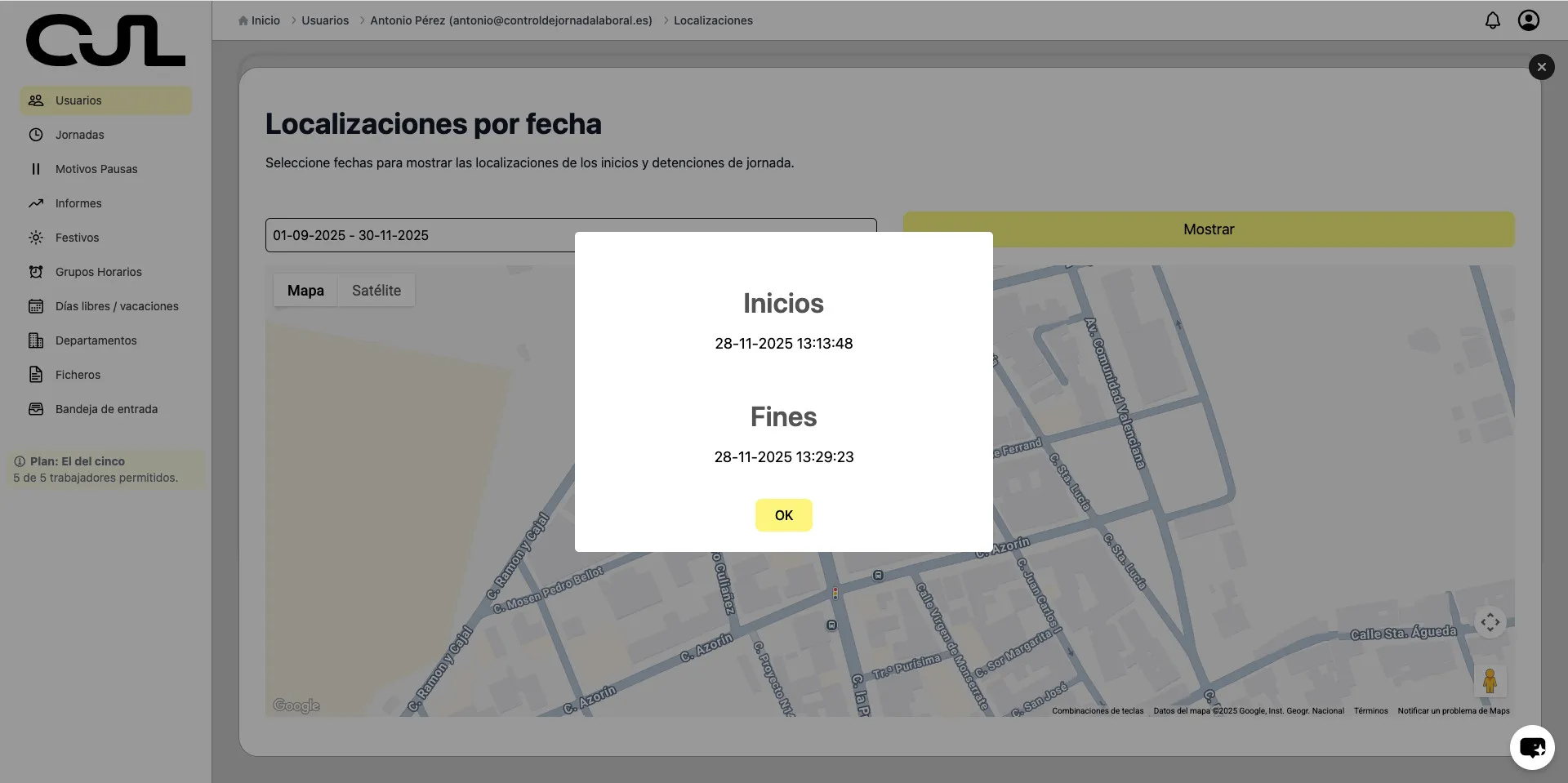Click the Street View pegman icon
The width and height of the screenshot is (1568, 783).
pos(1490,681)
